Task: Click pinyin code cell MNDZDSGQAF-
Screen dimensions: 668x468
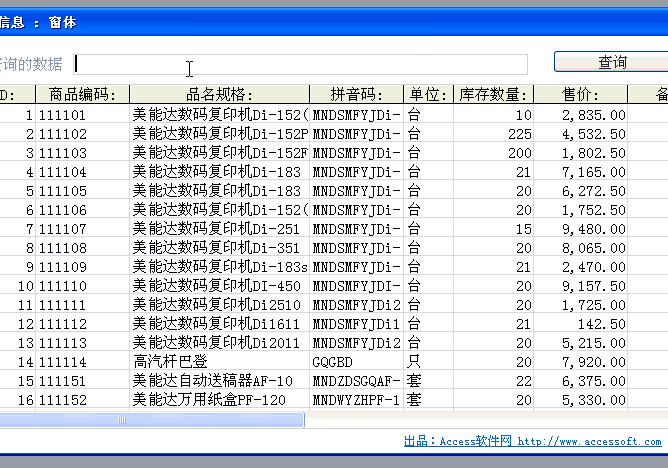Action: tap(357, 381)
